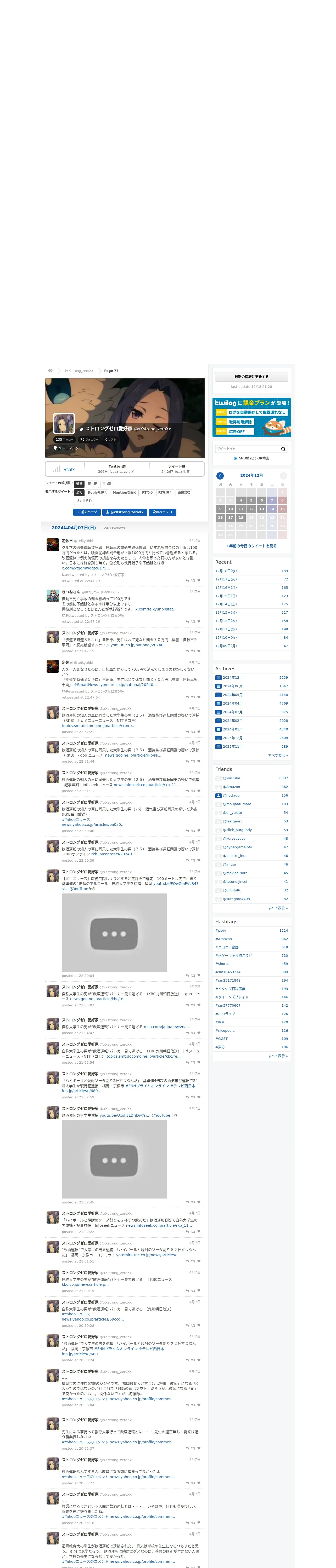Viewport: 336px width, 1568px height.
Task: Click the @YouTube friend avatar icon
Action: pos(218,778)
